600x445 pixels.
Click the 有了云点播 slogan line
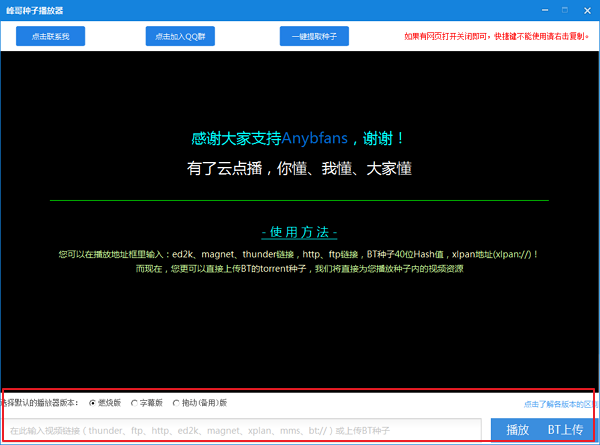pos(299,169)
